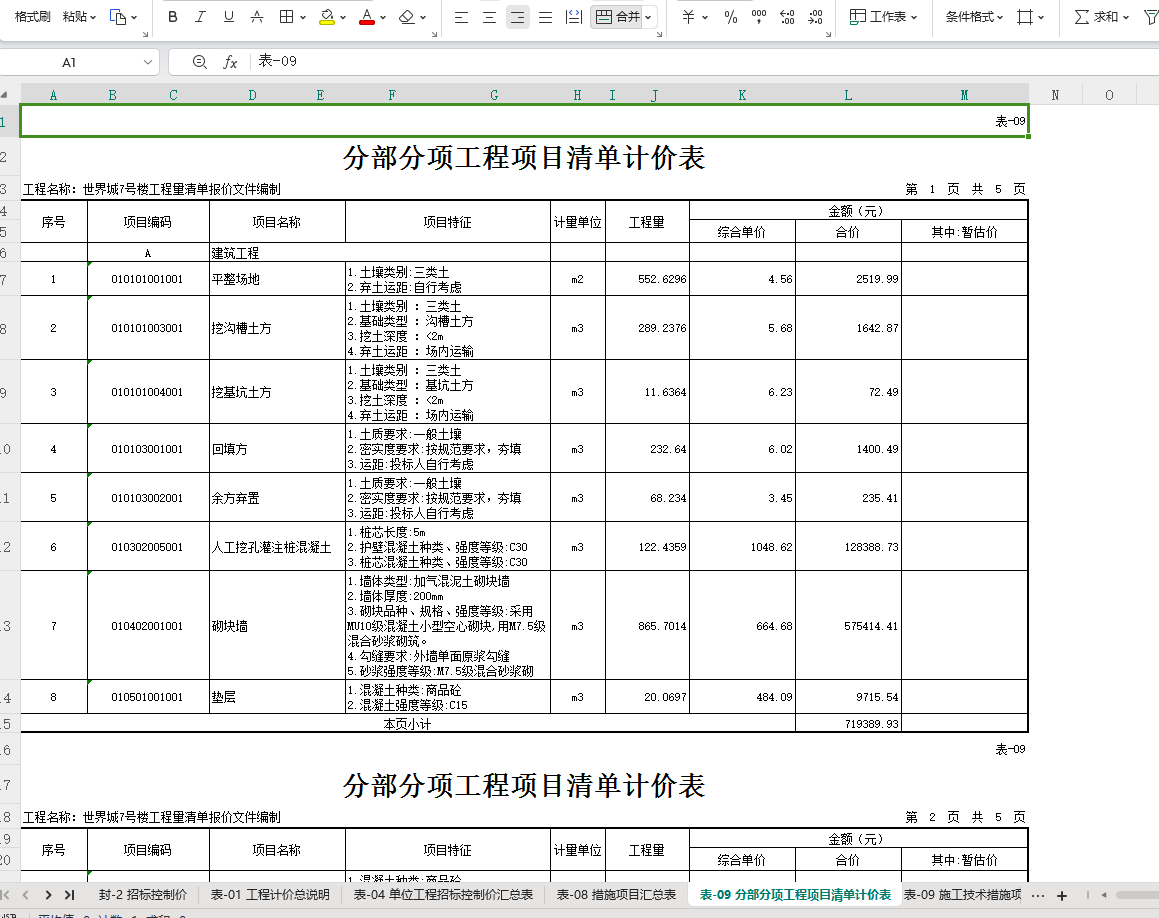Click the formula bar input showing 表-09
The image size is (1159, 918).
click(x=702, y=61)
